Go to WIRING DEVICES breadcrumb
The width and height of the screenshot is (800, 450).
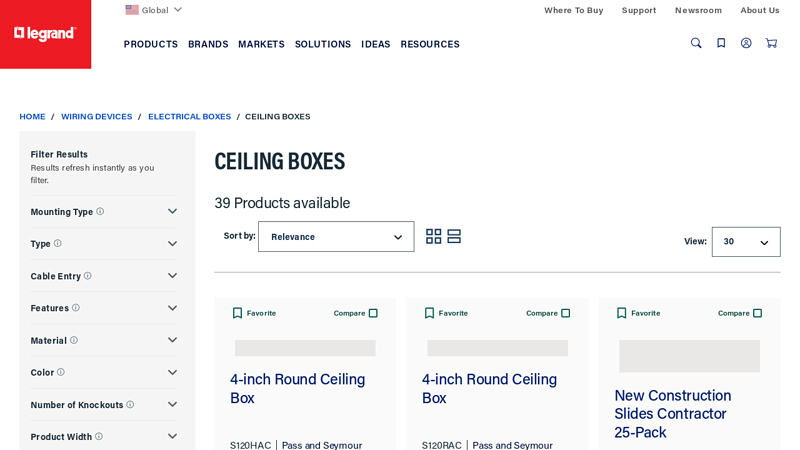(96, 116)
